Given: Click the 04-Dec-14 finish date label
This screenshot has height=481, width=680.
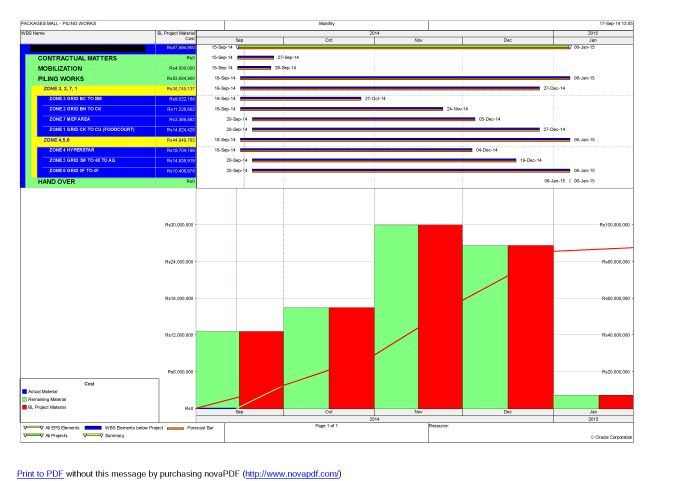Looking at the screenshot, I should click(487, 151).
